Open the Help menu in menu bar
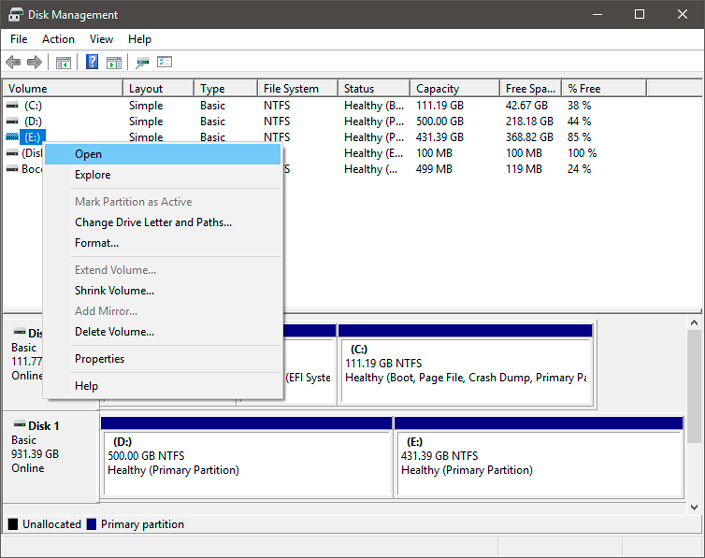This screenshot has height=558, width=705. coord(139,40)
